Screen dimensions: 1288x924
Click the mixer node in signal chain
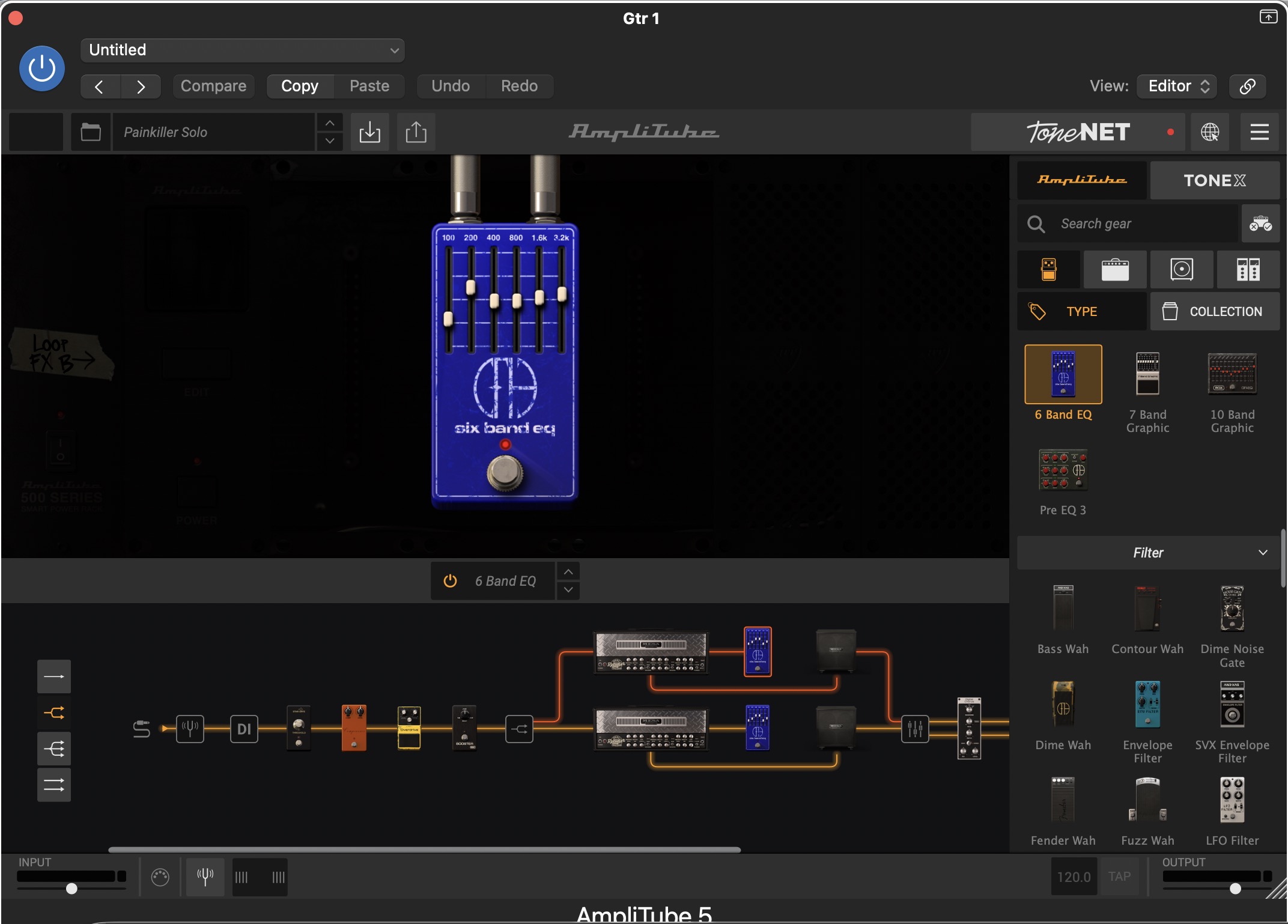914,729
